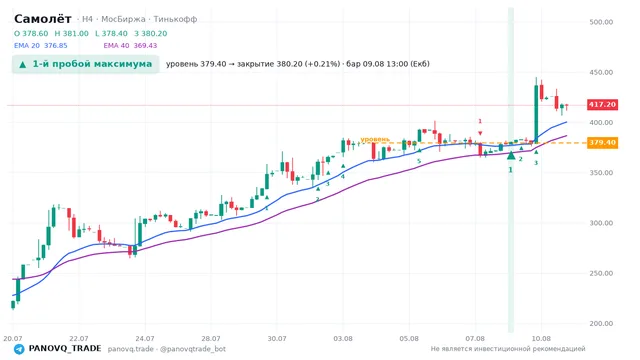Click the 'МосБиржа' exchange label
The image size is (640, 360).
pyautogui.click(x=123, y=19)
